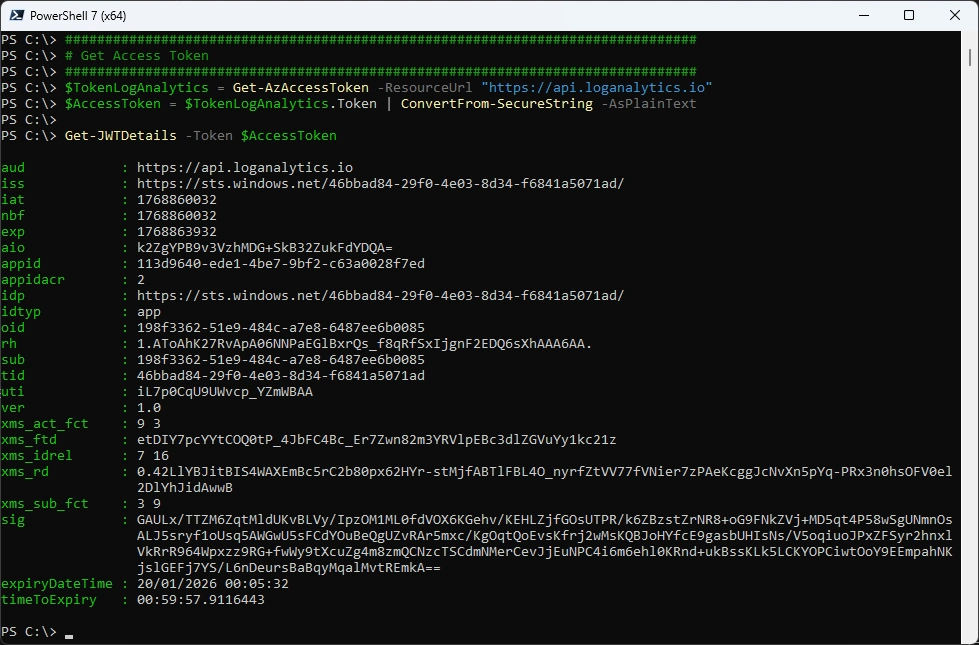Click the scrollbar up arrow

[971, 39]
